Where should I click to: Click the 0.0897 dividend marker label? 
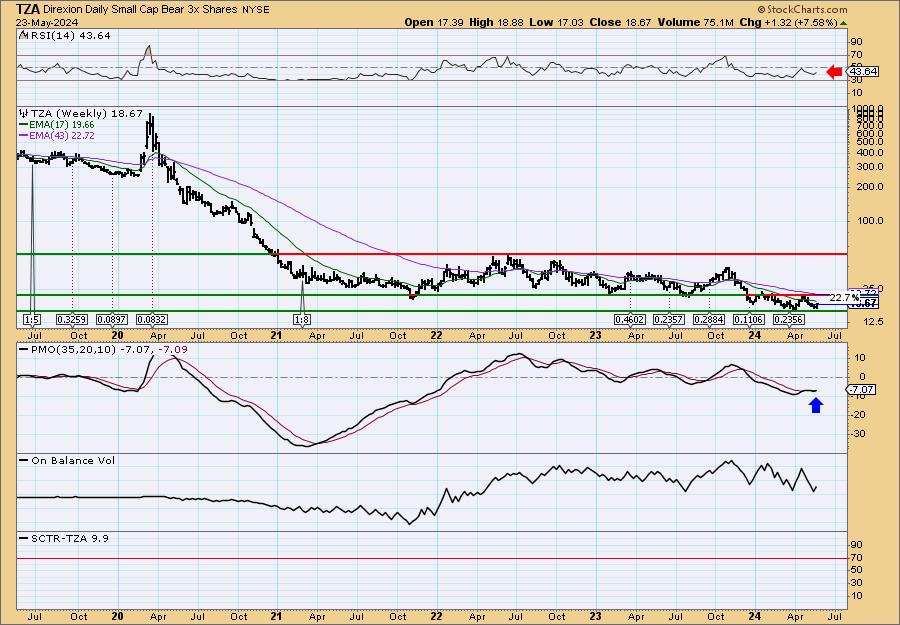[x=112, y=319]
